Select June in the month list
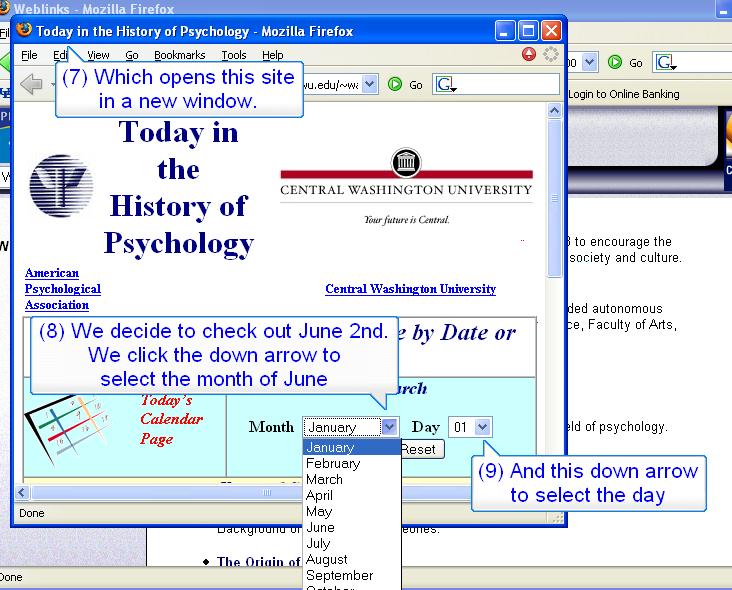 [352, 527]
